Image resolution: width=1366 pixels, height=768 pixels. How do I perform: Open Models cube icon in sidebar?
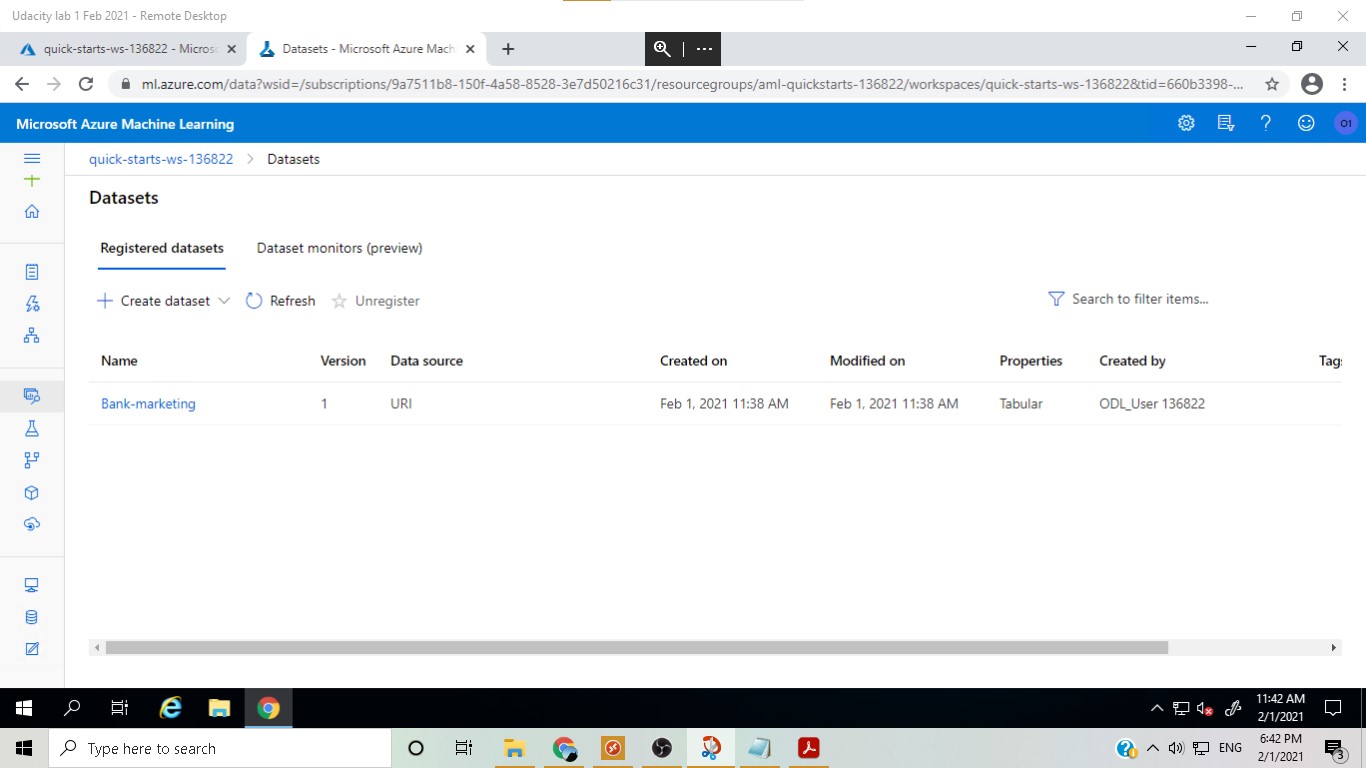[x=32, y=492]
